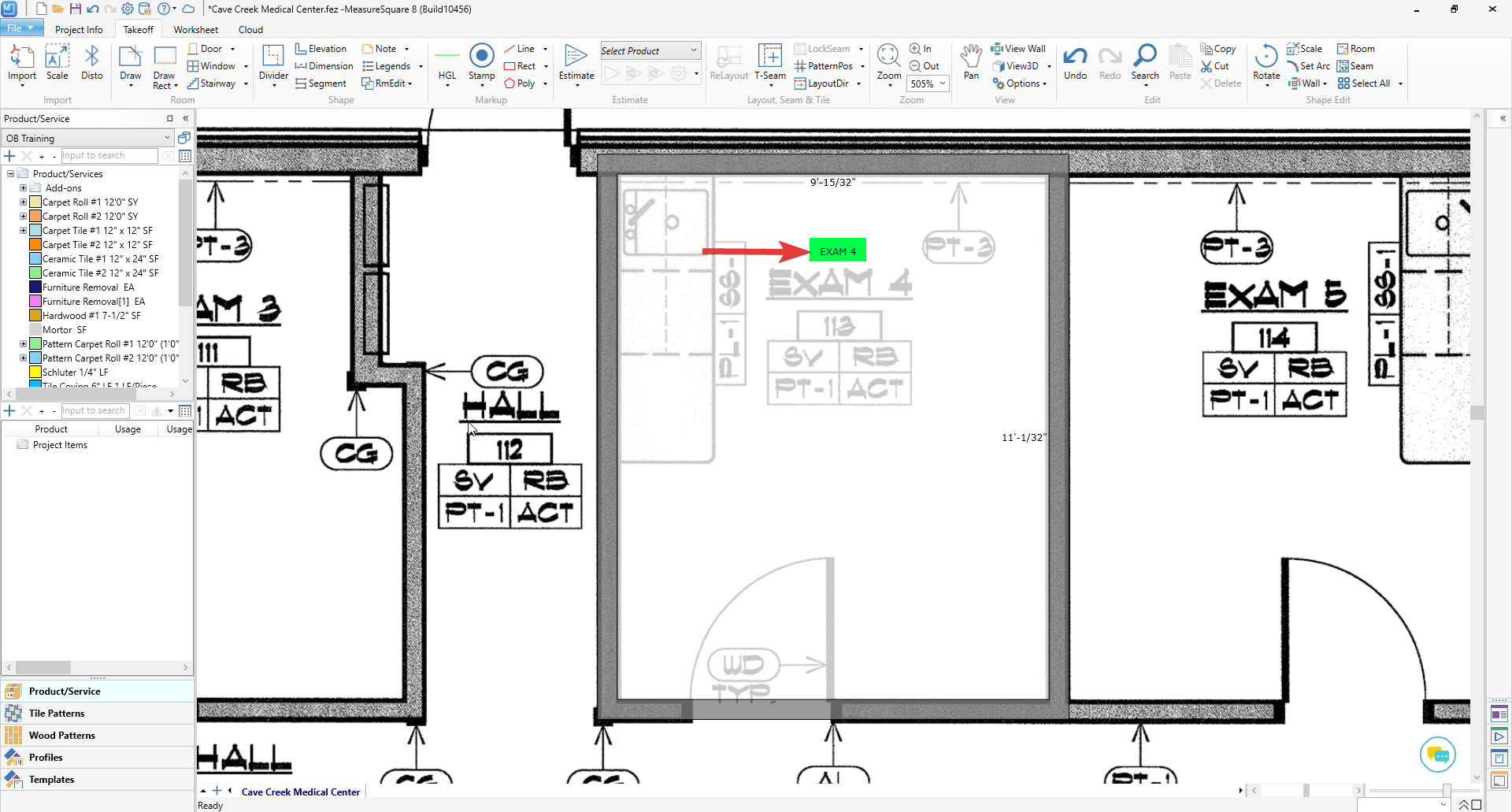Show the Templates panel
The width and height of the screenshot is (1512, 812).
coord(98,780)
